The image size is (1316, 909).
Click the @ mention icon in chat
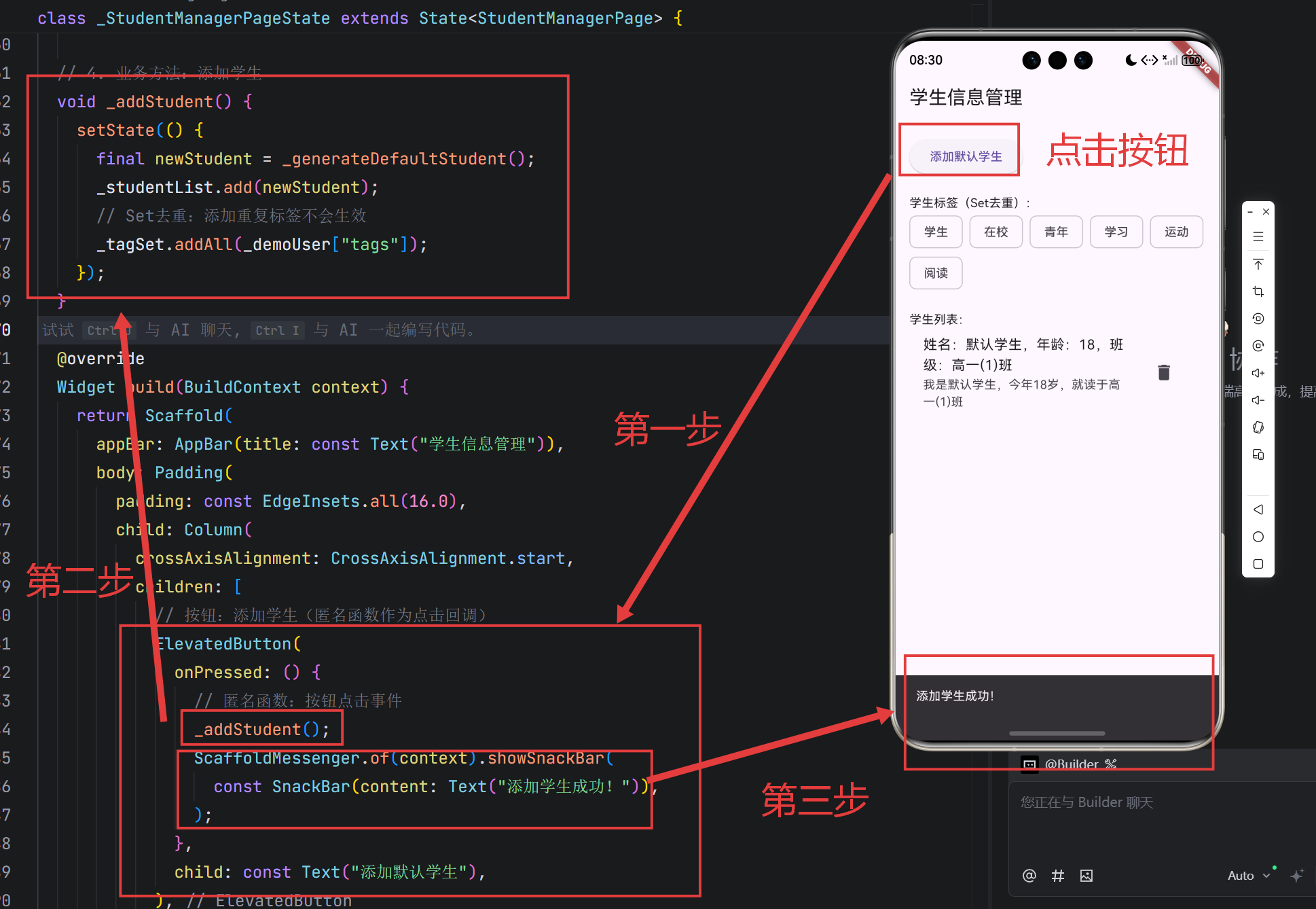(x=1029, y=876)
